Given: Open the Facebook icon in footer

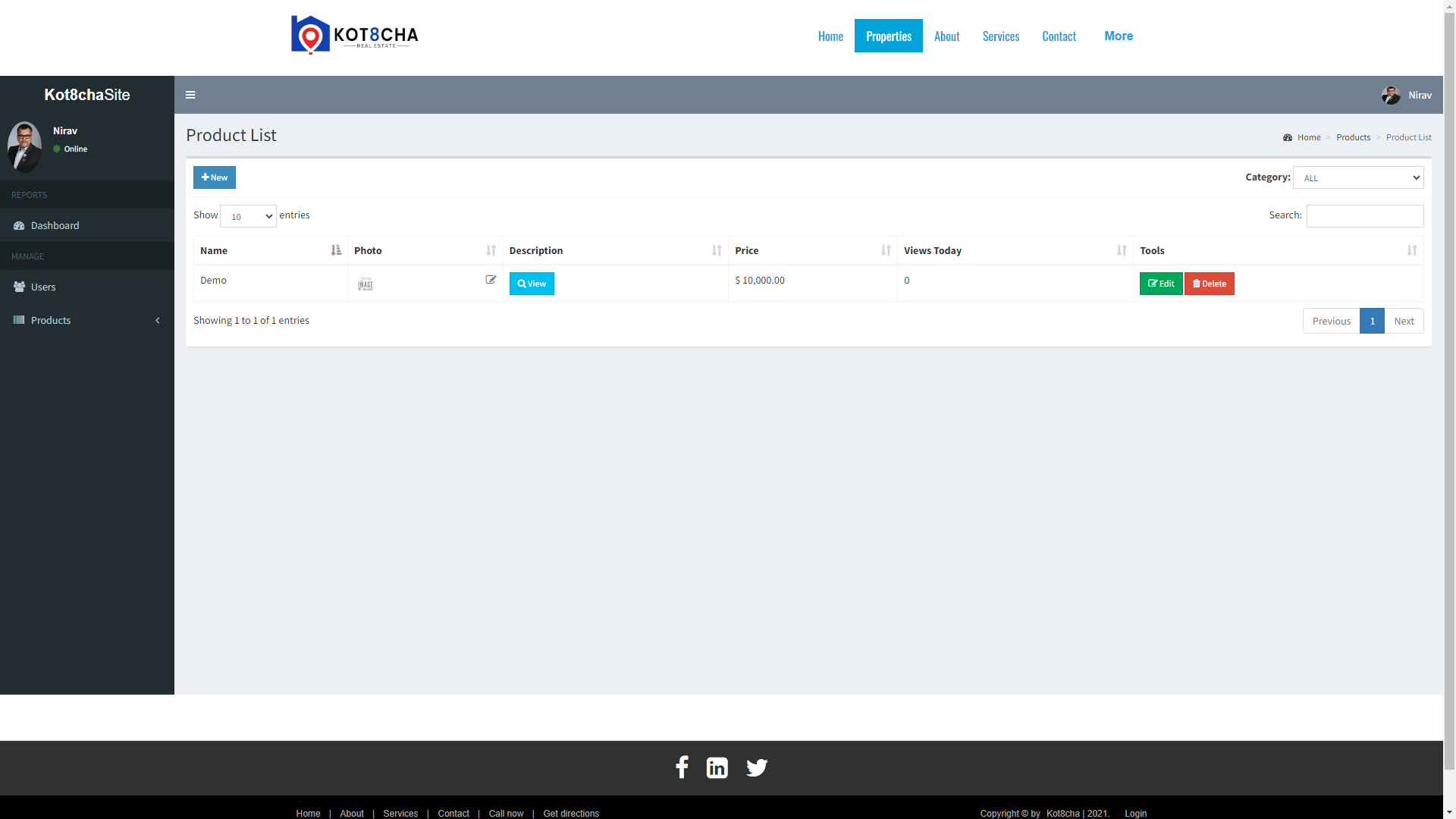Looking at the screenshot, I should [682, 767].
